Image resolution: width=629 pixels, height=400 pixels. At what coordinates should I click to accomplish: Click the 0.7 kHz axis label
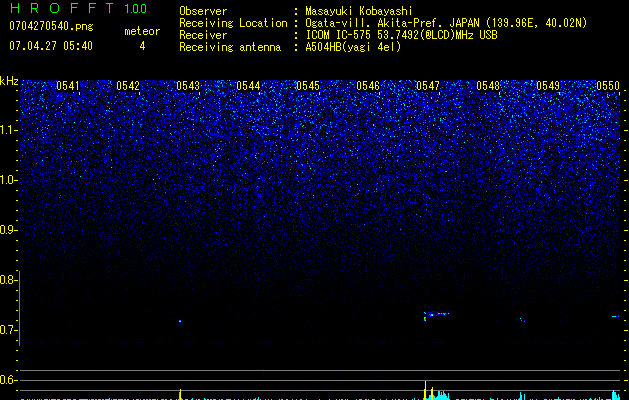tap(8, 330)
